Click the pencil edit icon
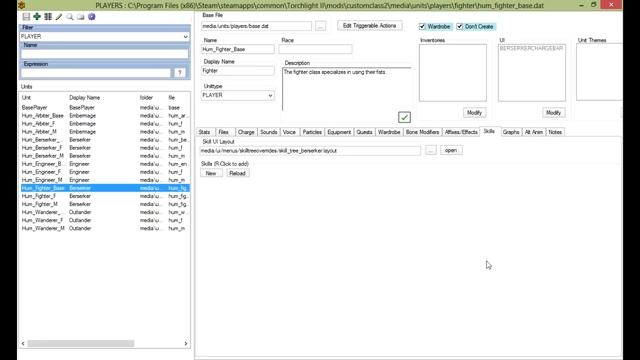This screenshot has width=640, height=360. tap(59, 17)
